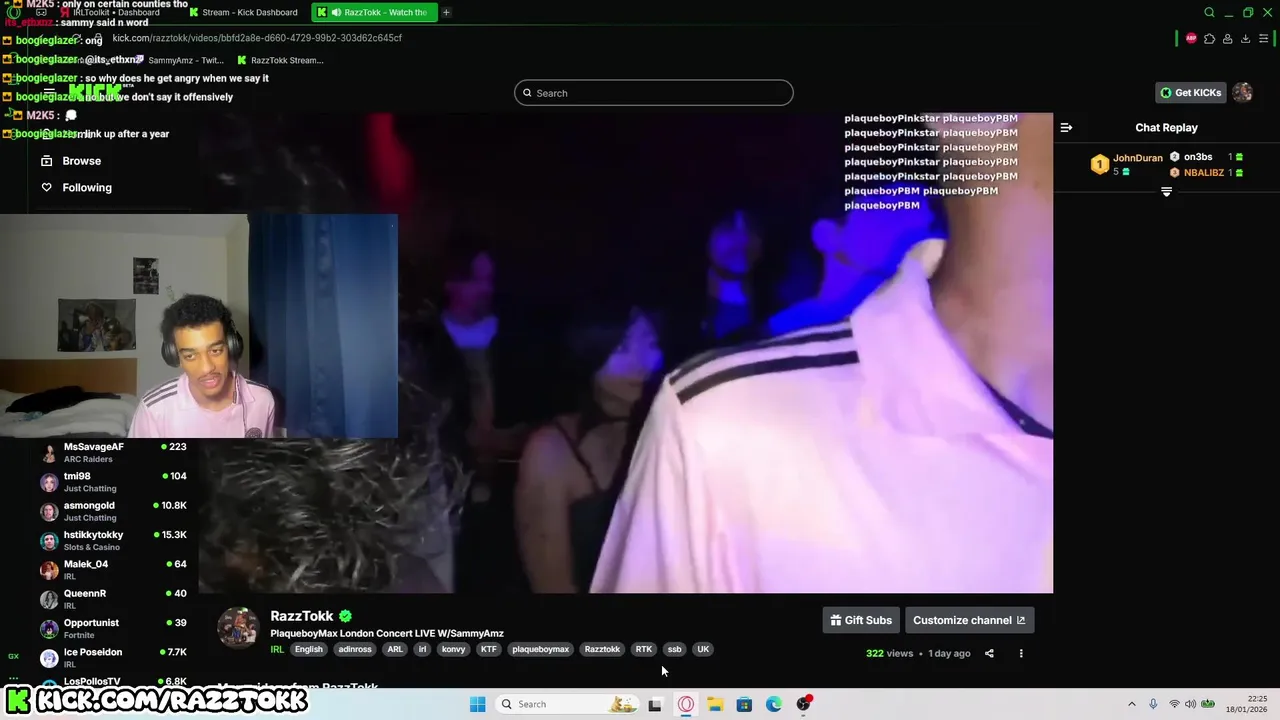Select the ARL tag

(395, 649)
